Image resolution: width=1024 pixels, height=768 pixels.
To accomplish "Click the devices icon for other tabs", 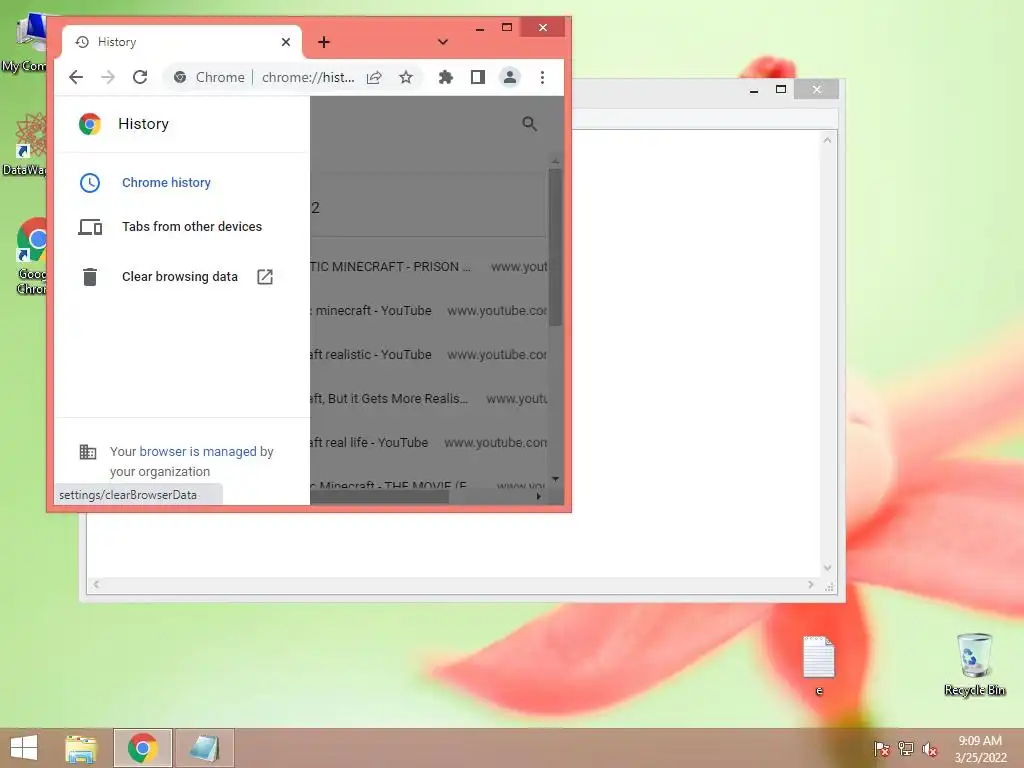I will pyautogui.click(x=90, y=227).
